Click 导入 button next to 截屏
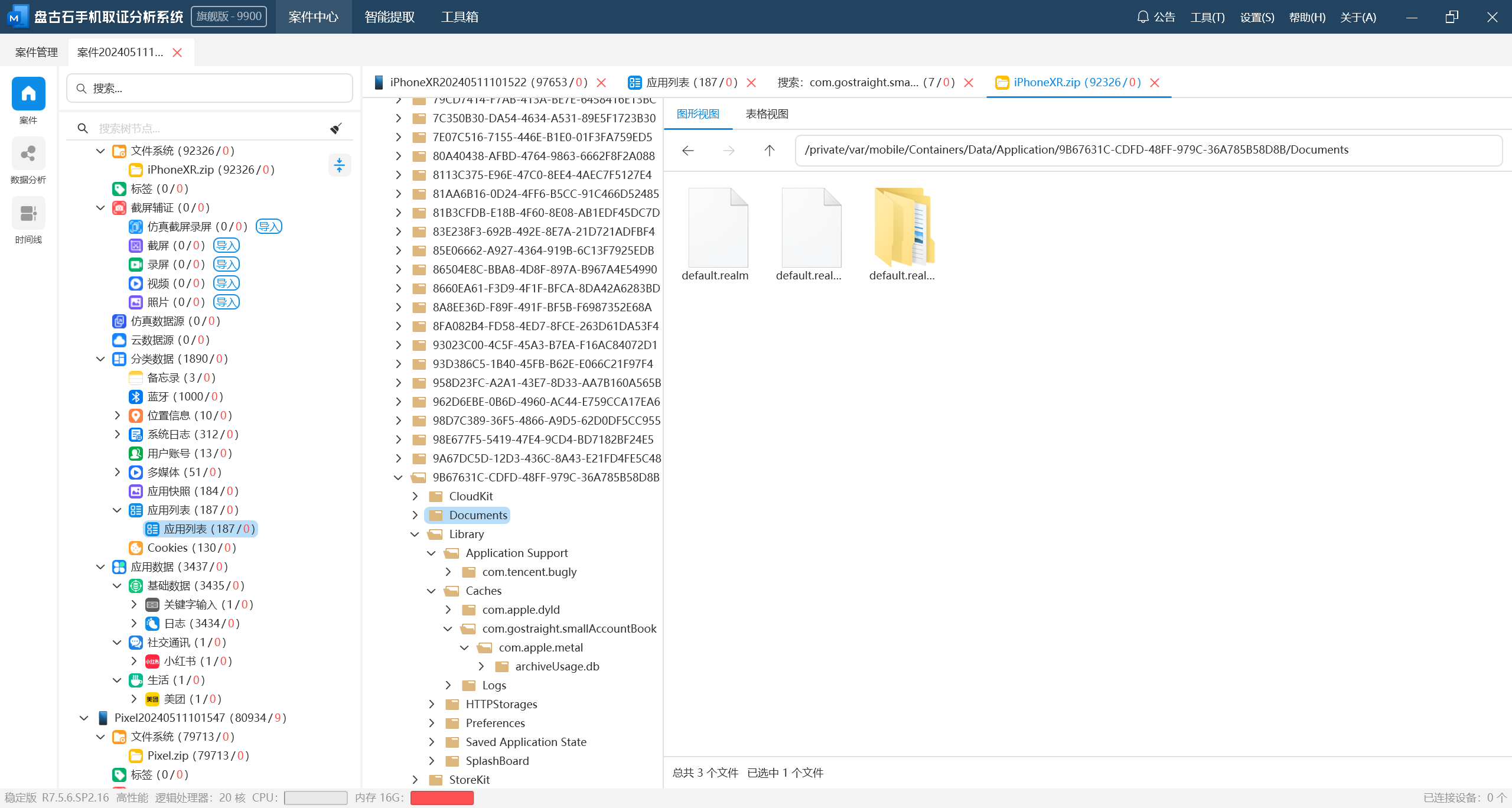The width and height of the screenshot is (1512, 808). coord(226,245)
